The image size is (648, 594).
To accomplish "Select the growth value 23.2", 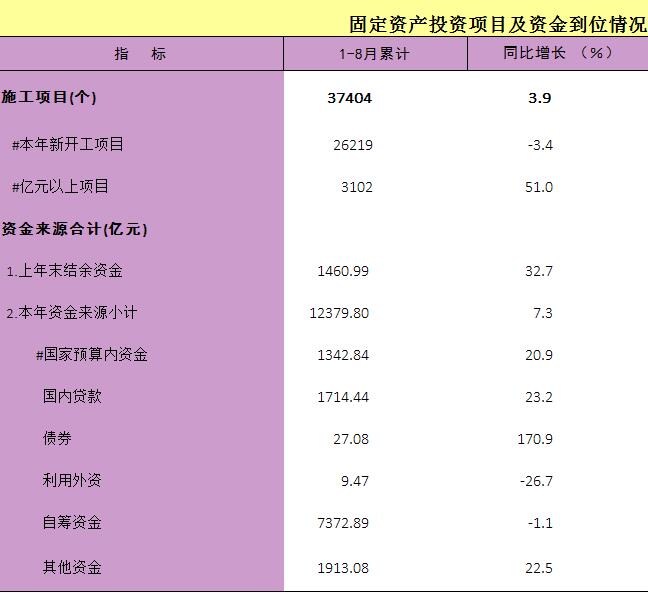I will pos(539,397).
